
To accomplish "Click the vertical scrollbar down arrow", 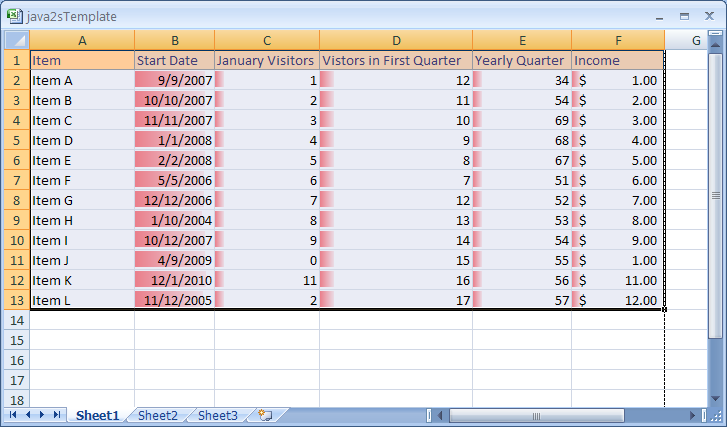I will tap(715, 399).
